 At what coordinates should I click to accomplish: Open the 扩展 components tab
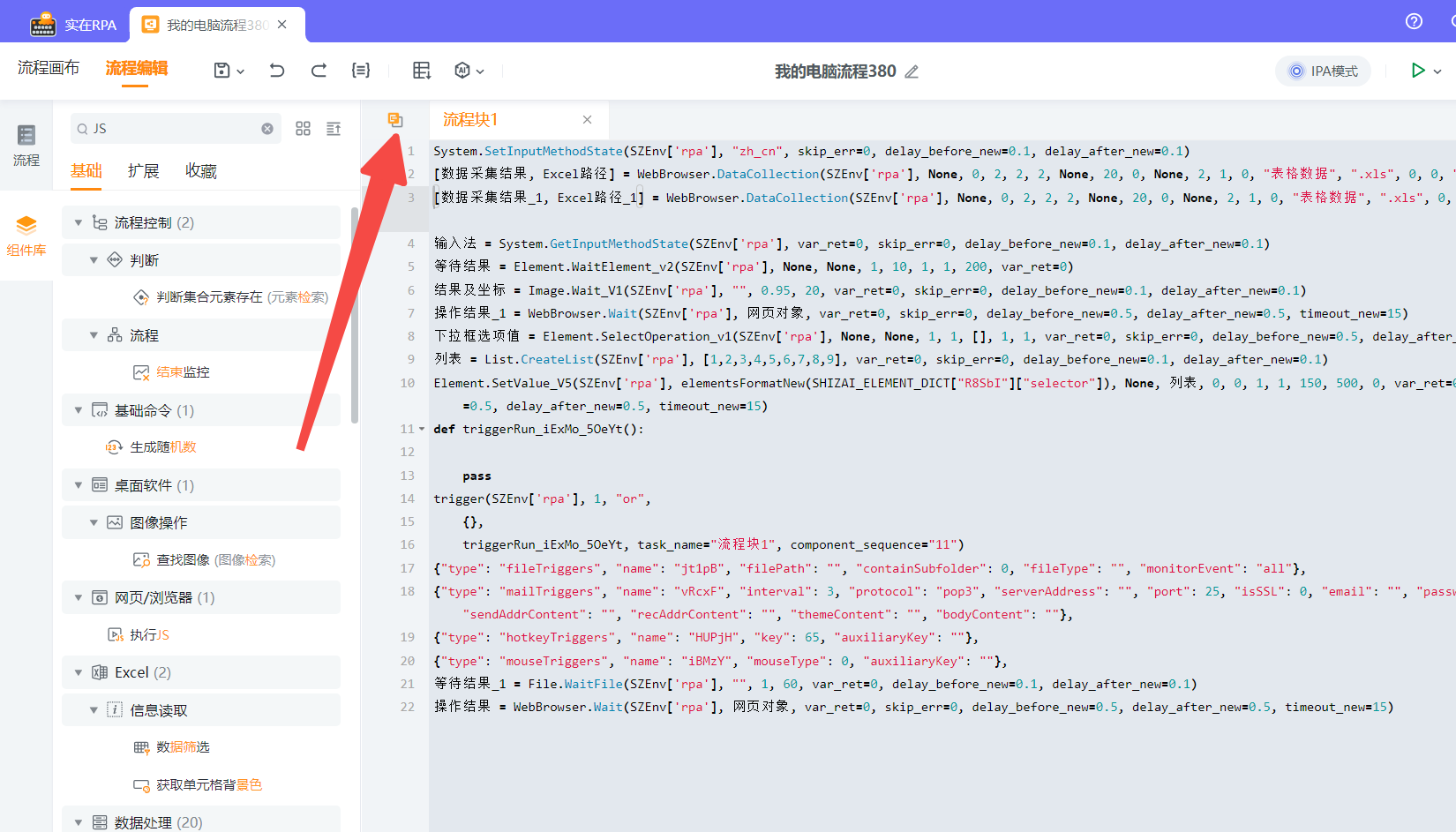[143, 171]
